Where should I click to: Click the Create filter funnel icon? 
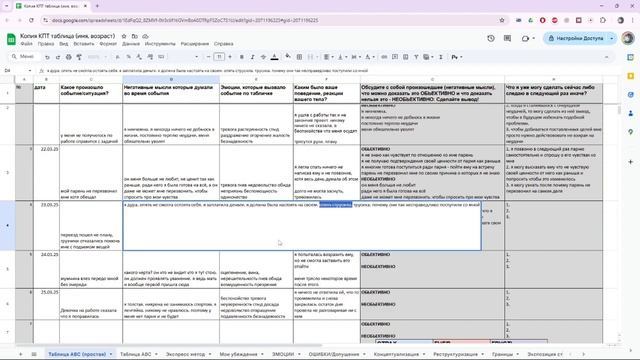(x=416, y=57)
